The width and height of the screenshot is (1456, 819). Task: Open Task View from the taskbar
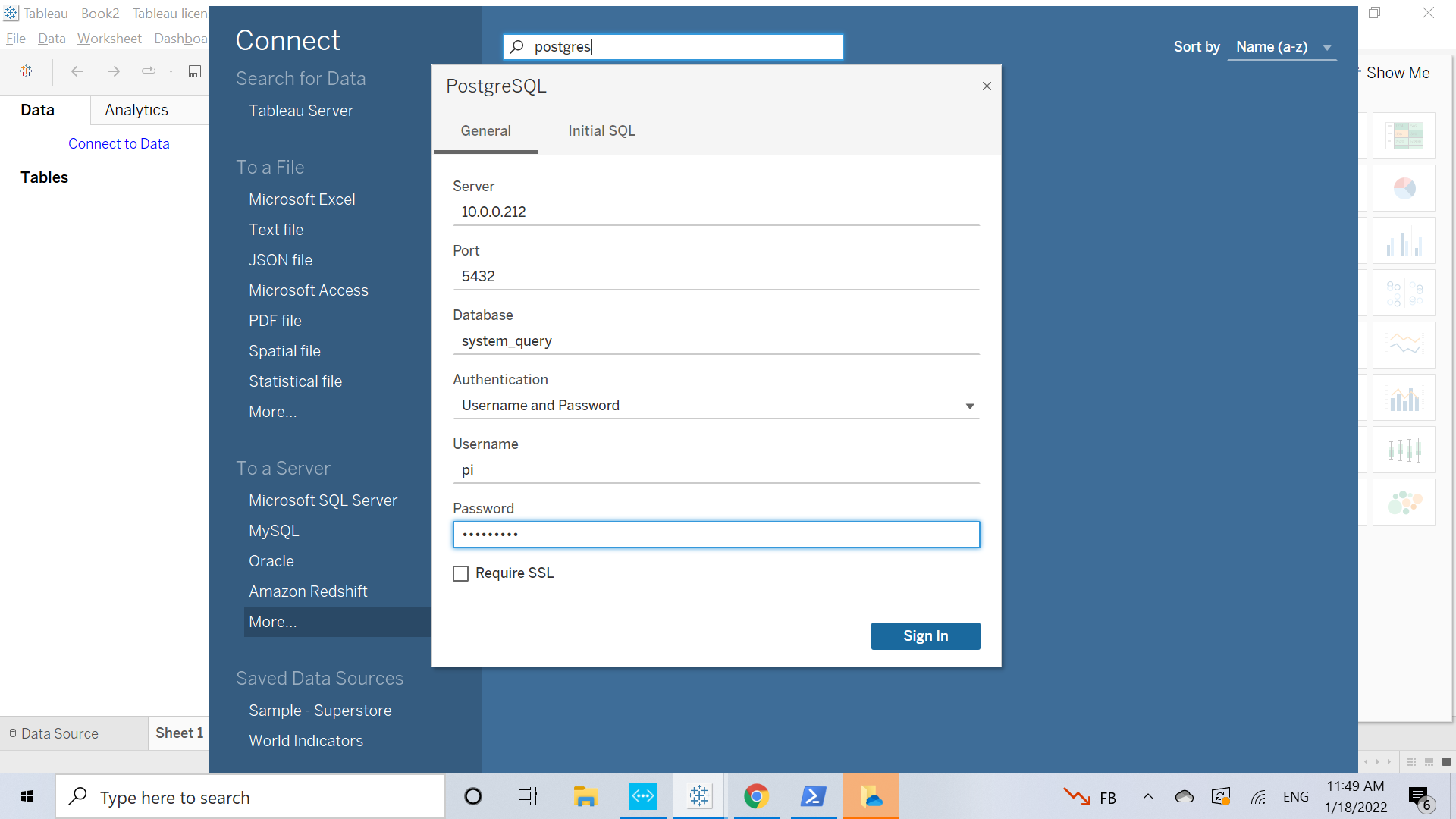tap(528, 796)
